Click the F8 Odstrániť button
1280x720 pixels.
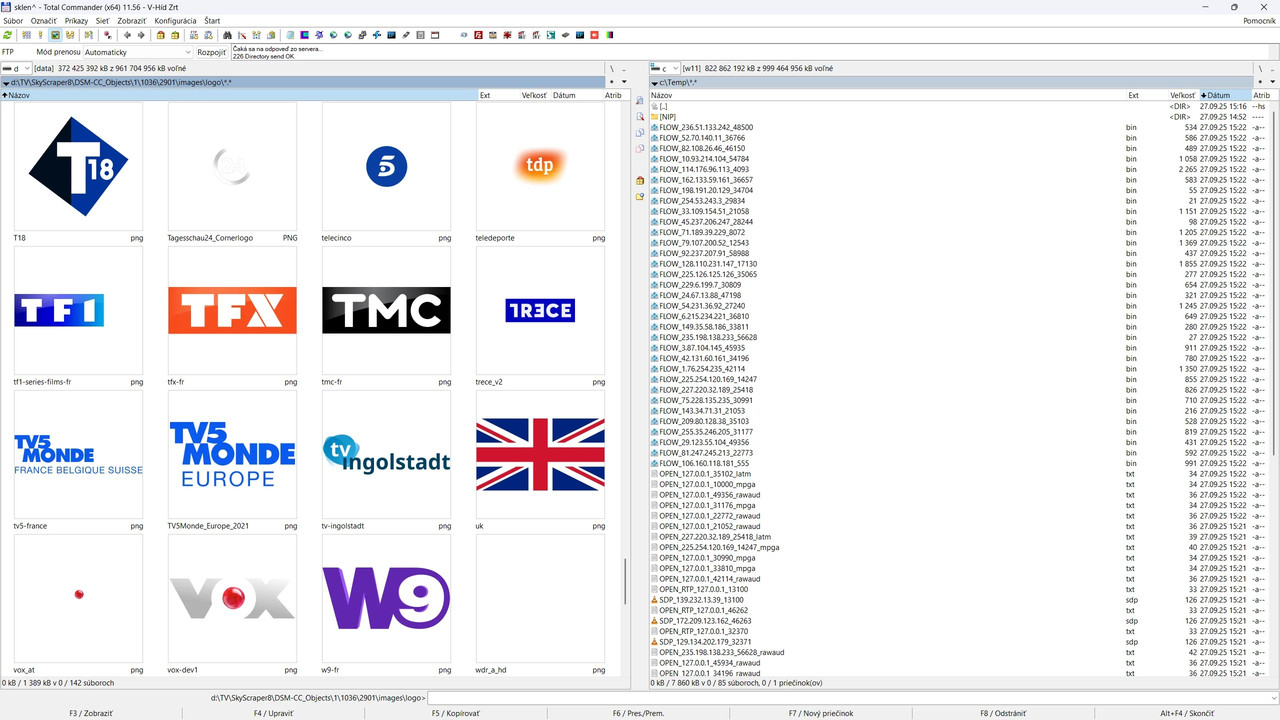coord(1003,713)
